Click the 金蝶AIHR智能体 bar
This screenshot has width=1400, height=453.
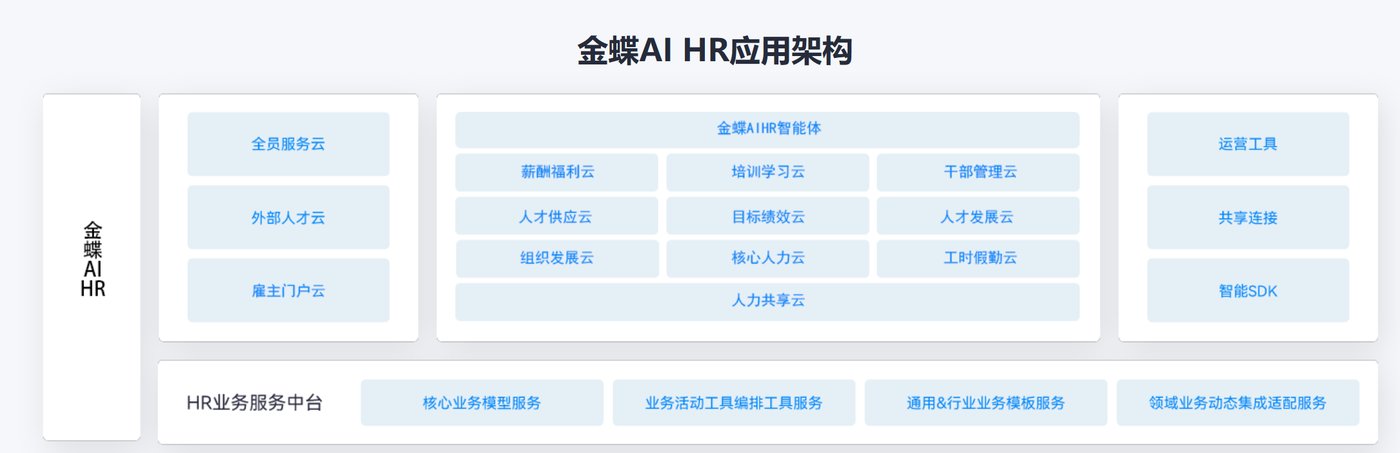coord(767,129)
